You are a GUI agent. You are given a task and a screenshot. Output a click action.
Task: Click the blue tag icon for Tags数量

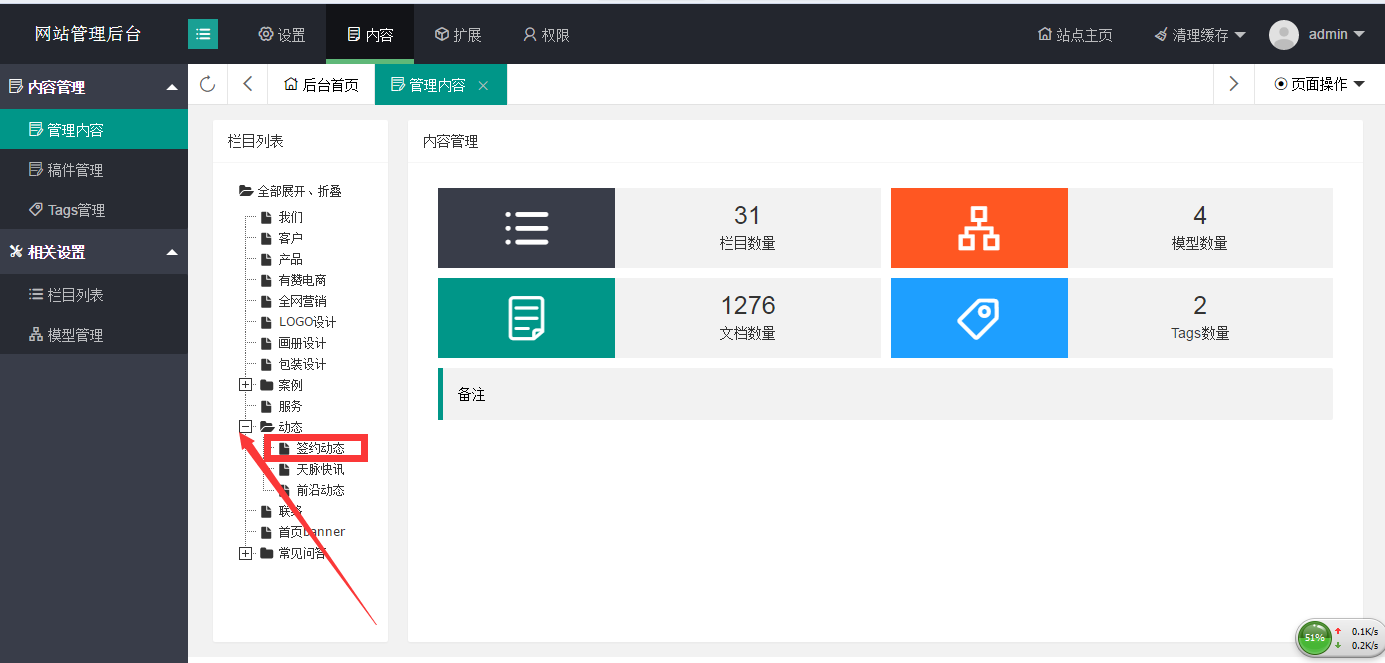pos(979,318)
